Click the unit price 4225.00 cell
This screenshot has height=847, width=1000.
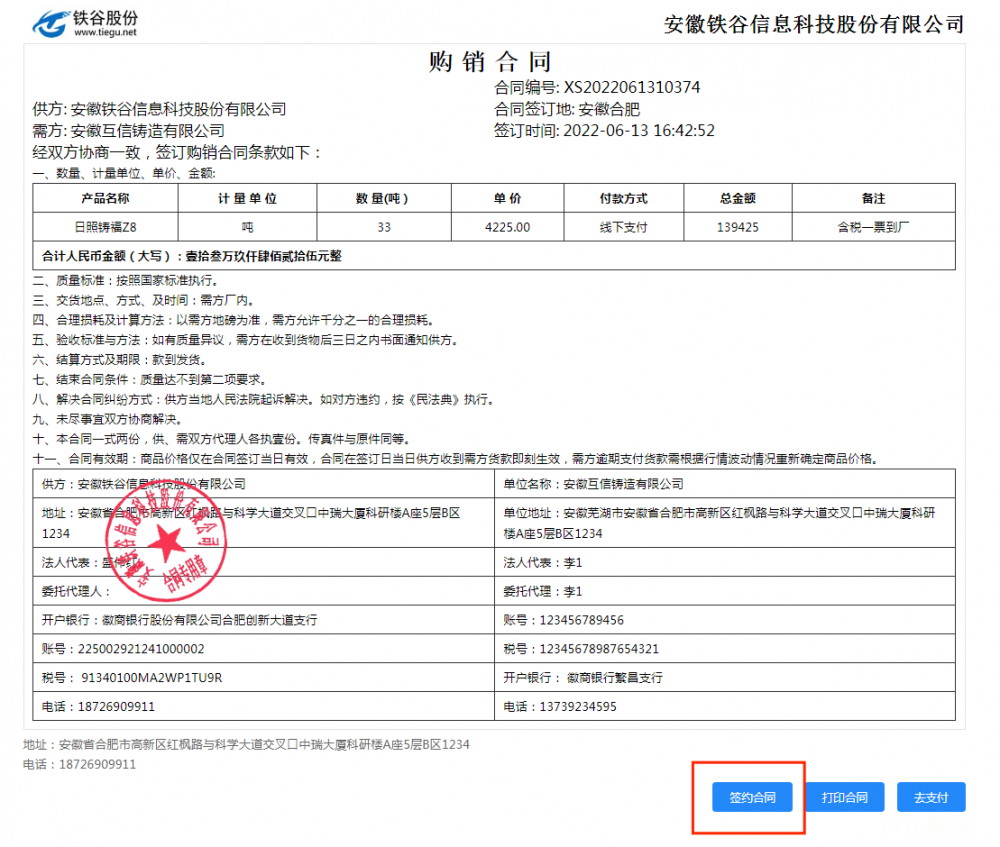507,227
